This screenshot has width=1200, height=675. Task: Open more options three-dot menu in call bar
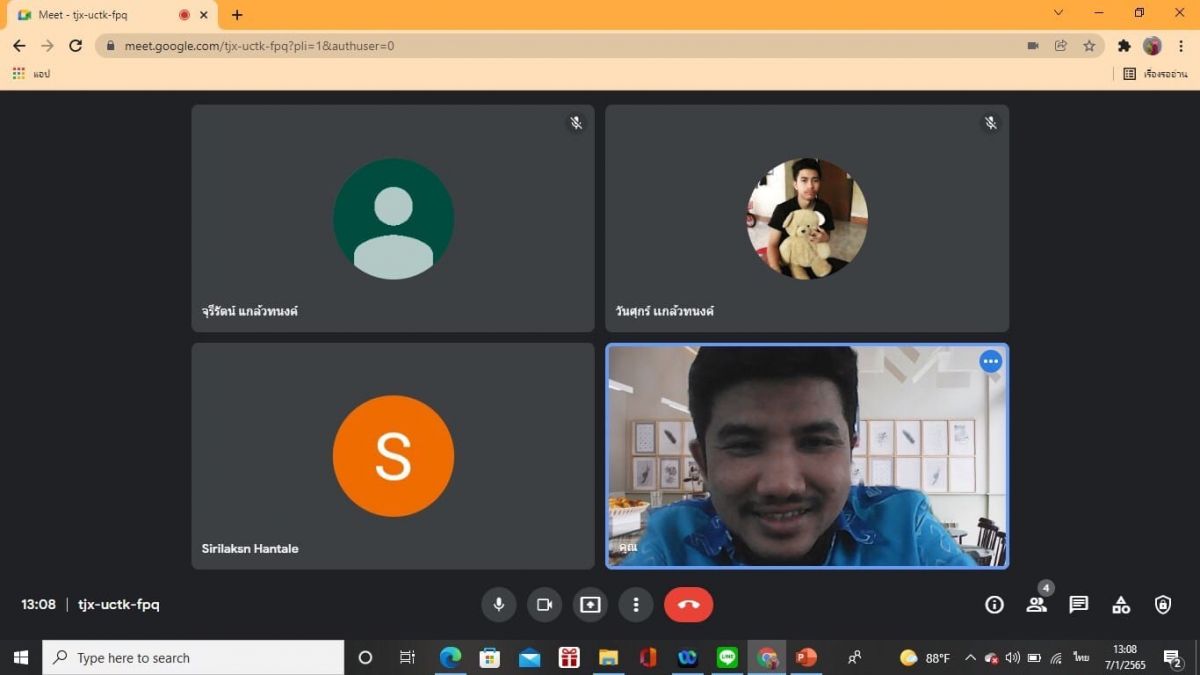pos(636,604)
